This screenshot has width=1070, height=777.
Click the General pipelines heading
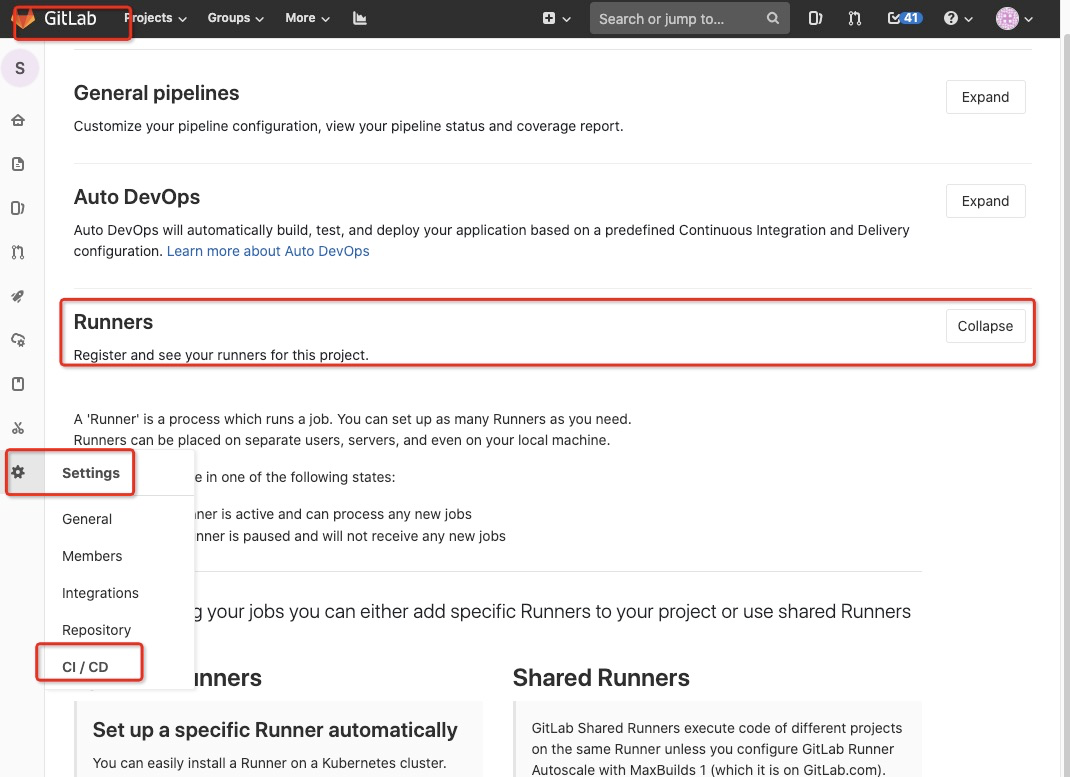click(x=156, y=93)
